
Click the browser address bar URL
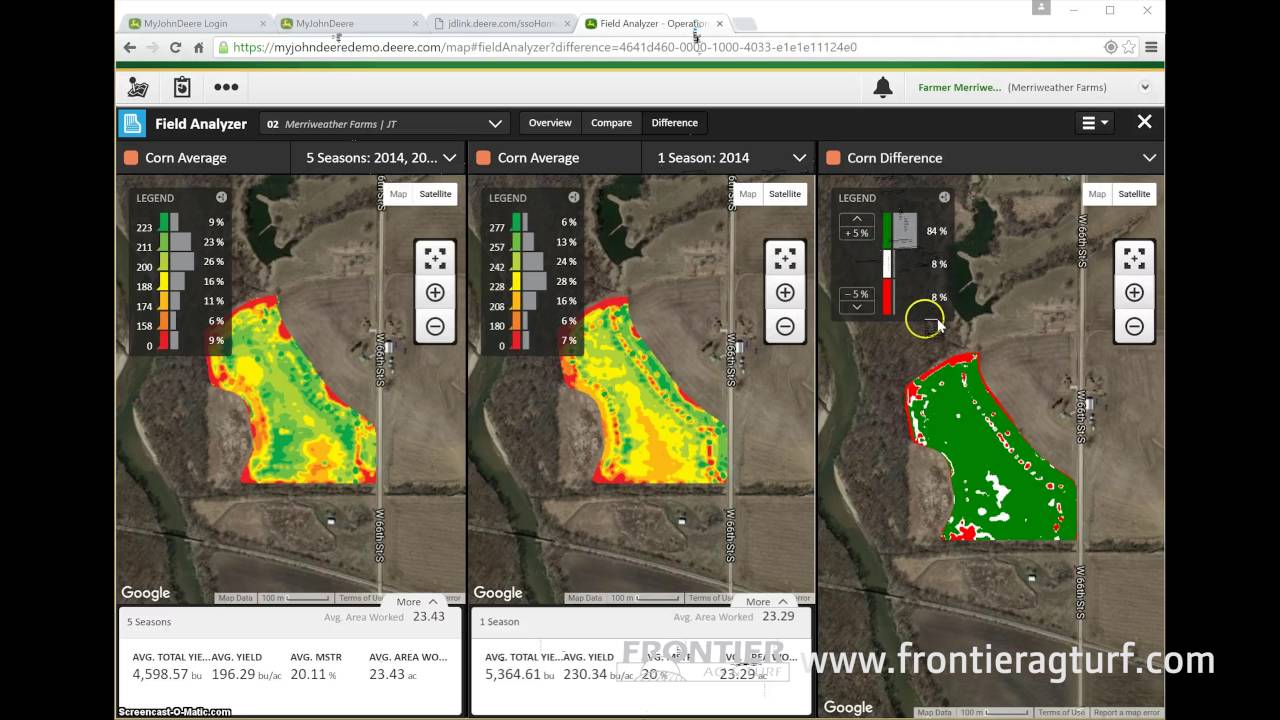point(545,47)
